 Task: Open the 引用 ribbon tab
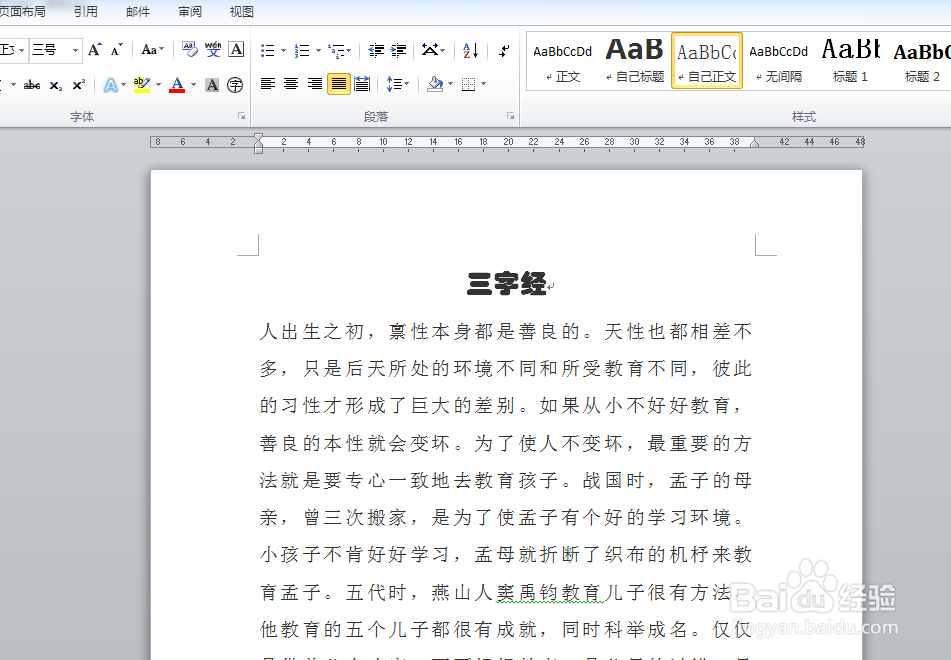click(86, 12)
